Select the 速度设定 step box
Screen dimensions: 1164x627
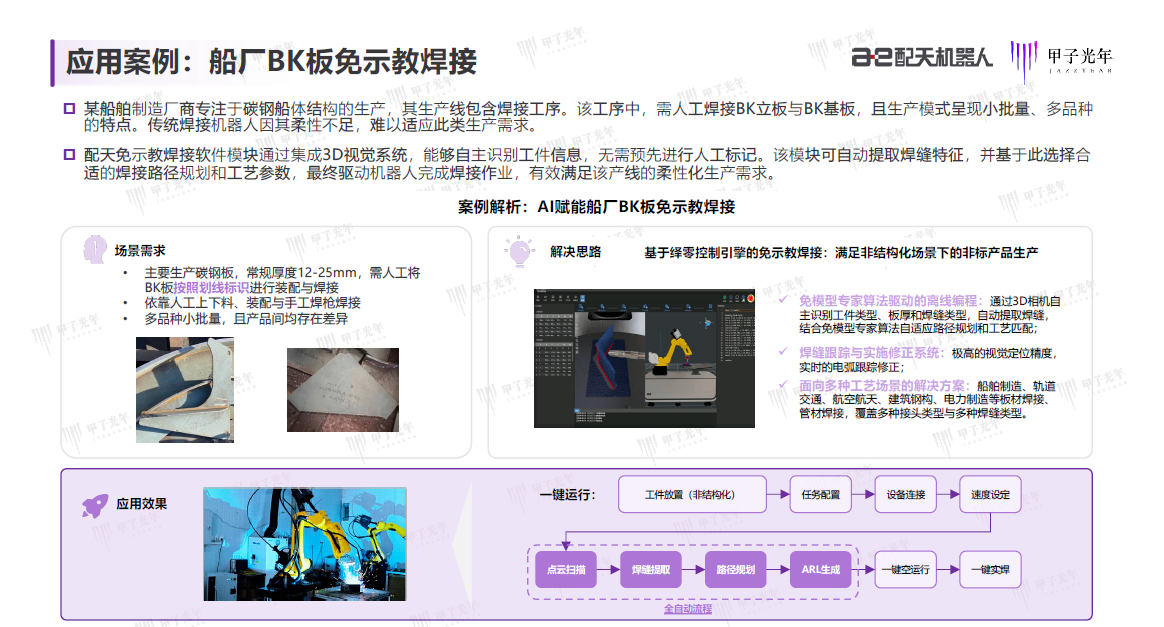[x=990, y=494]
